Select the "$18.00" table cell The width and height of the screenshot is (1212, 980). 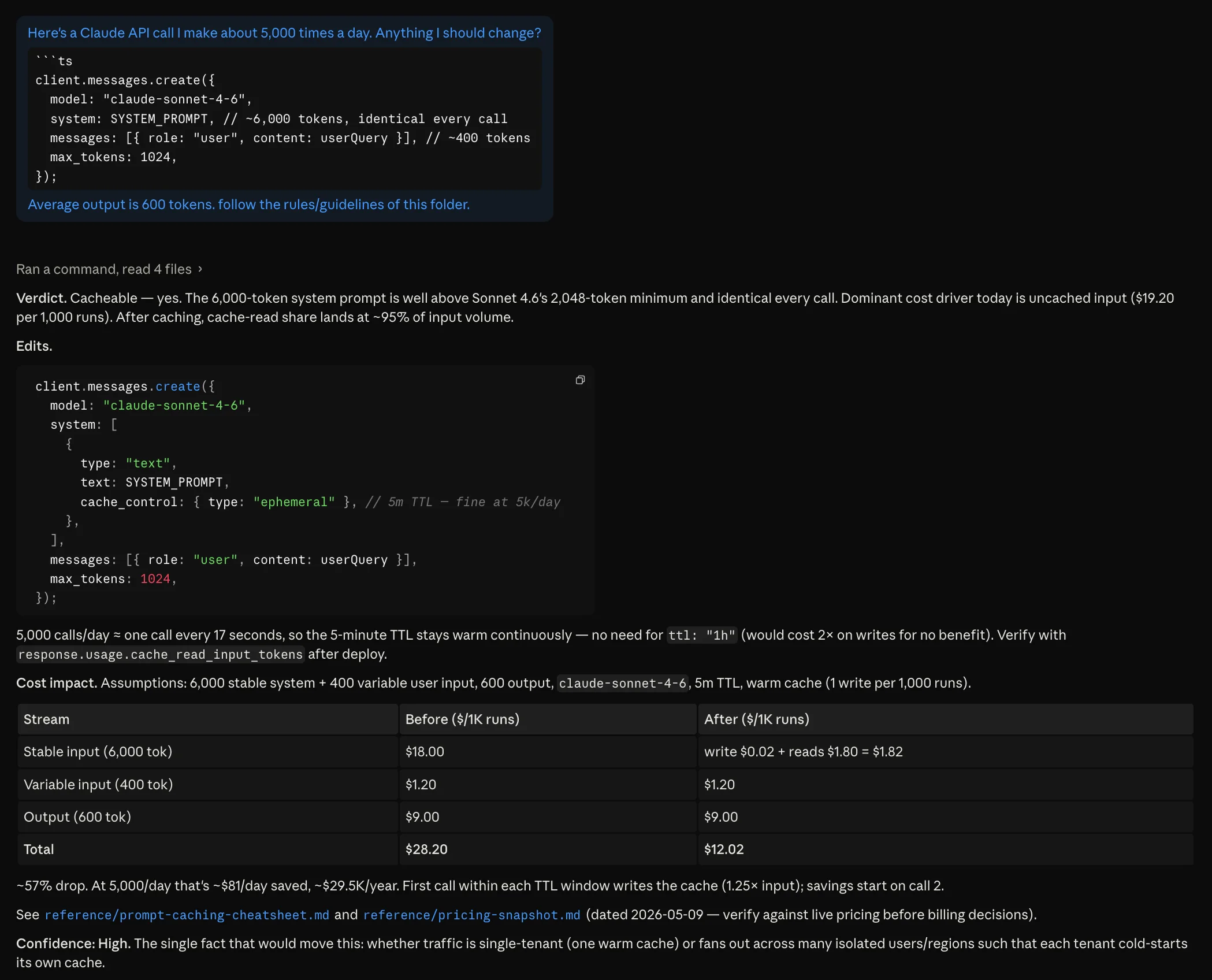tap(548, 752)
